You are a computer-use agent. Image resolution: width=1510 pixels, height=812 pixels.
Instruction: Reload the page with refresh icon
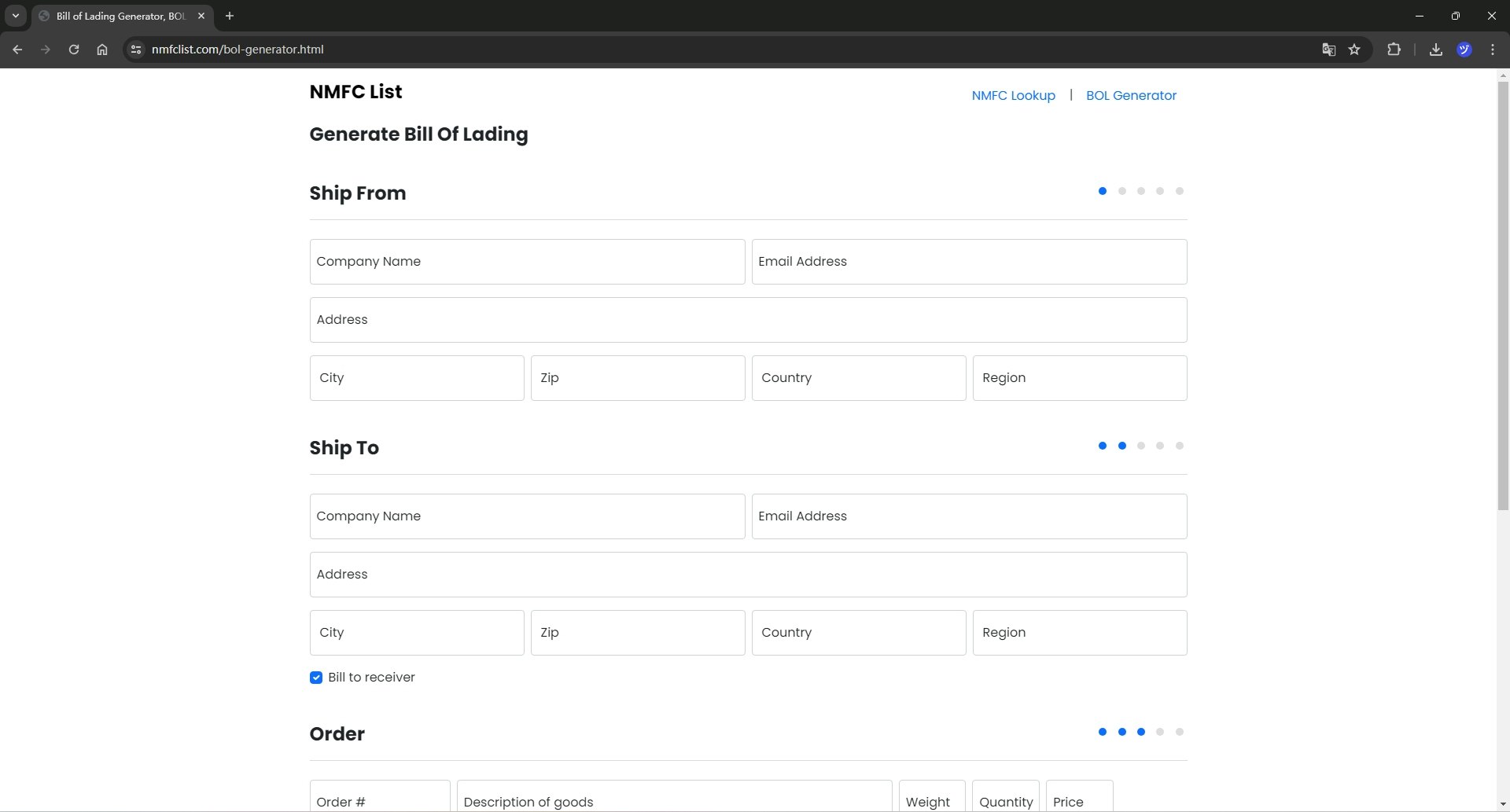pos(74,50)
